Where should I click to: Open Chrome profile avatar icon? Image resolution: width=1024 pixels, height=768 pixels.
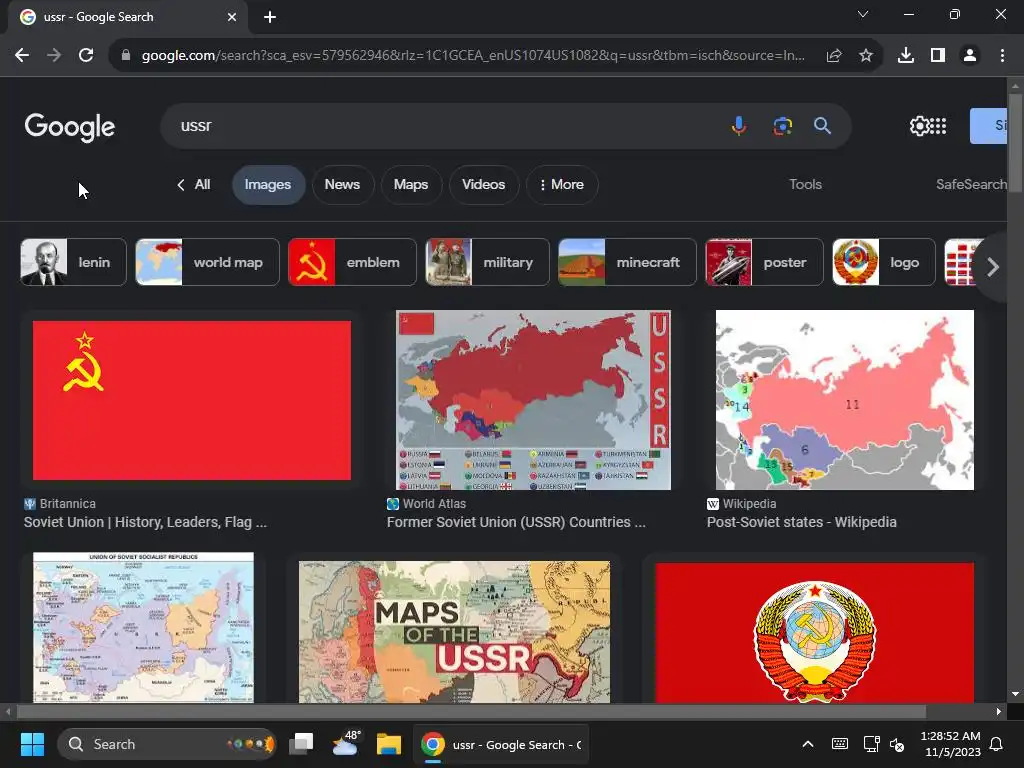(x=970, y=56)
